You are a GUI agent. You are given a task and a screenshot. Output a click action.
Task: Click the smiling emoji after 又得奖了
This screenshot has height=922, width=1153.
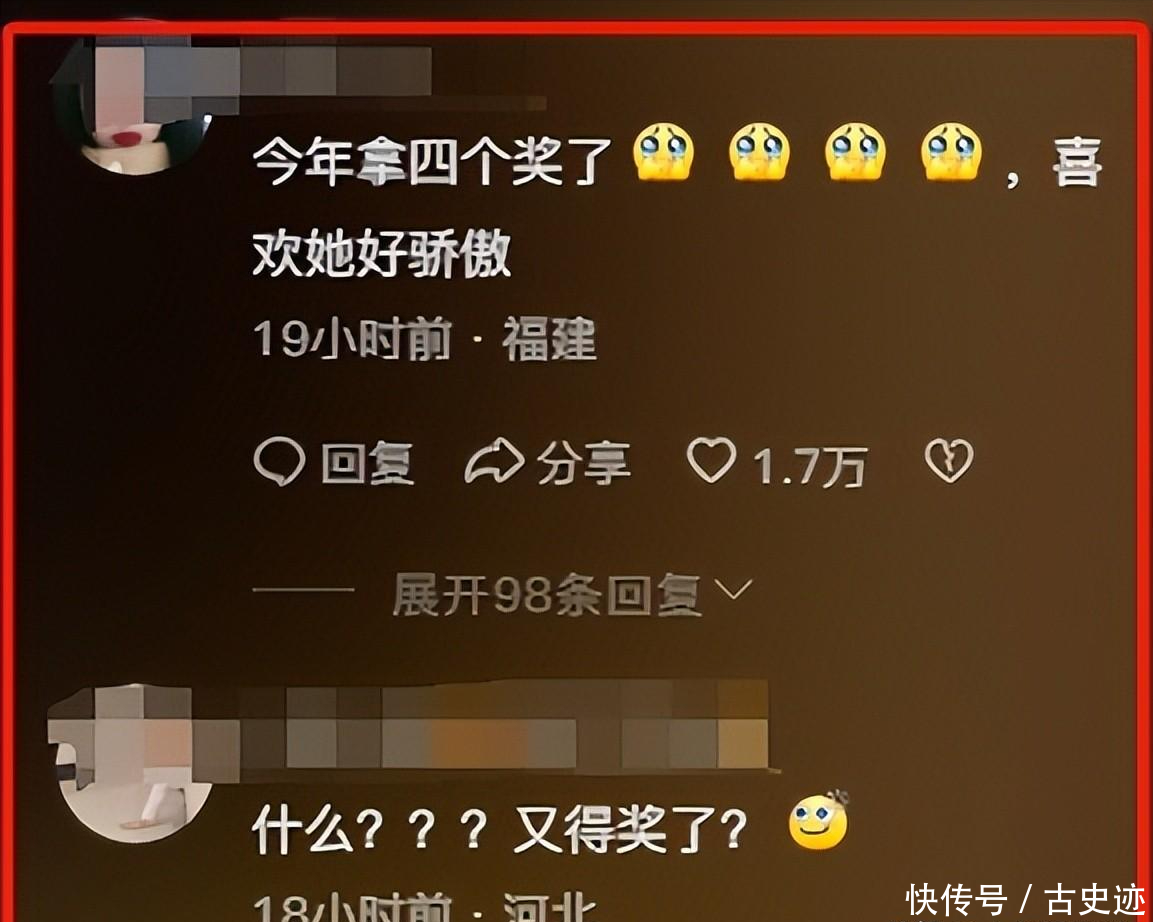coord(818,821)
